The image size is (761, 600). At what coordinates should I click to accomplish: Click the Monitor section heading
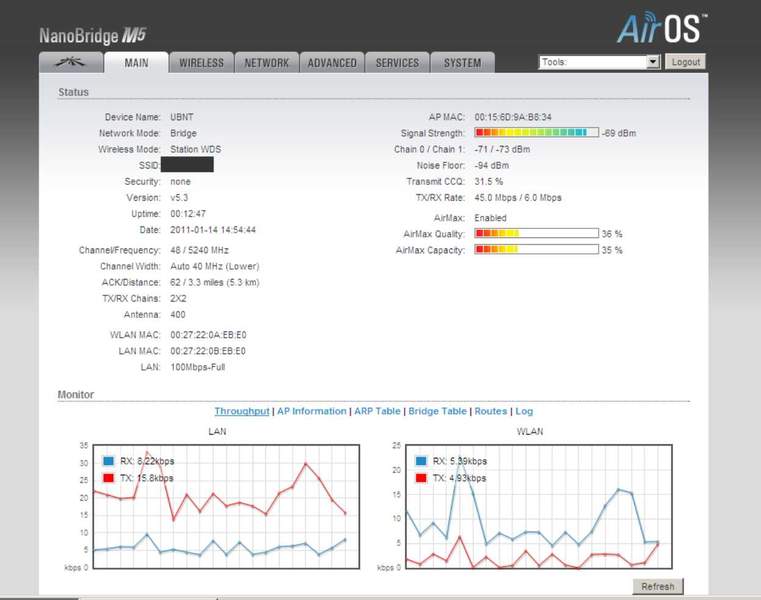pyautogui.click(x=76, y=395)
